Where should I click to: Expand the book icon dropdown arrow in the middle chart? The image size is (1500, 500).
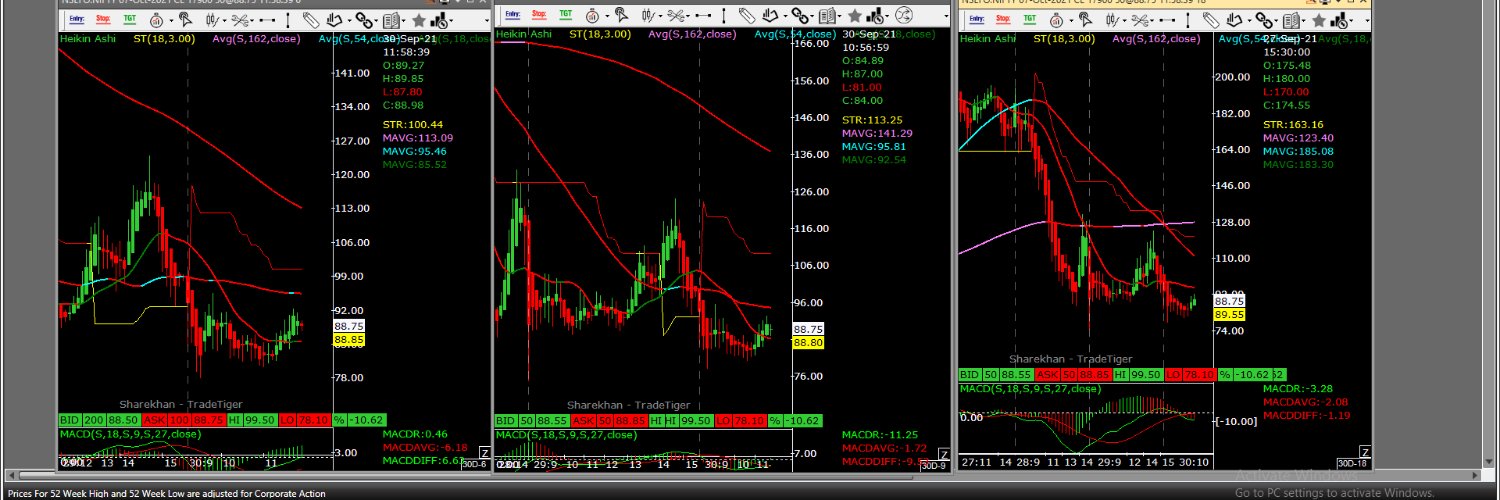pos(839,16)
